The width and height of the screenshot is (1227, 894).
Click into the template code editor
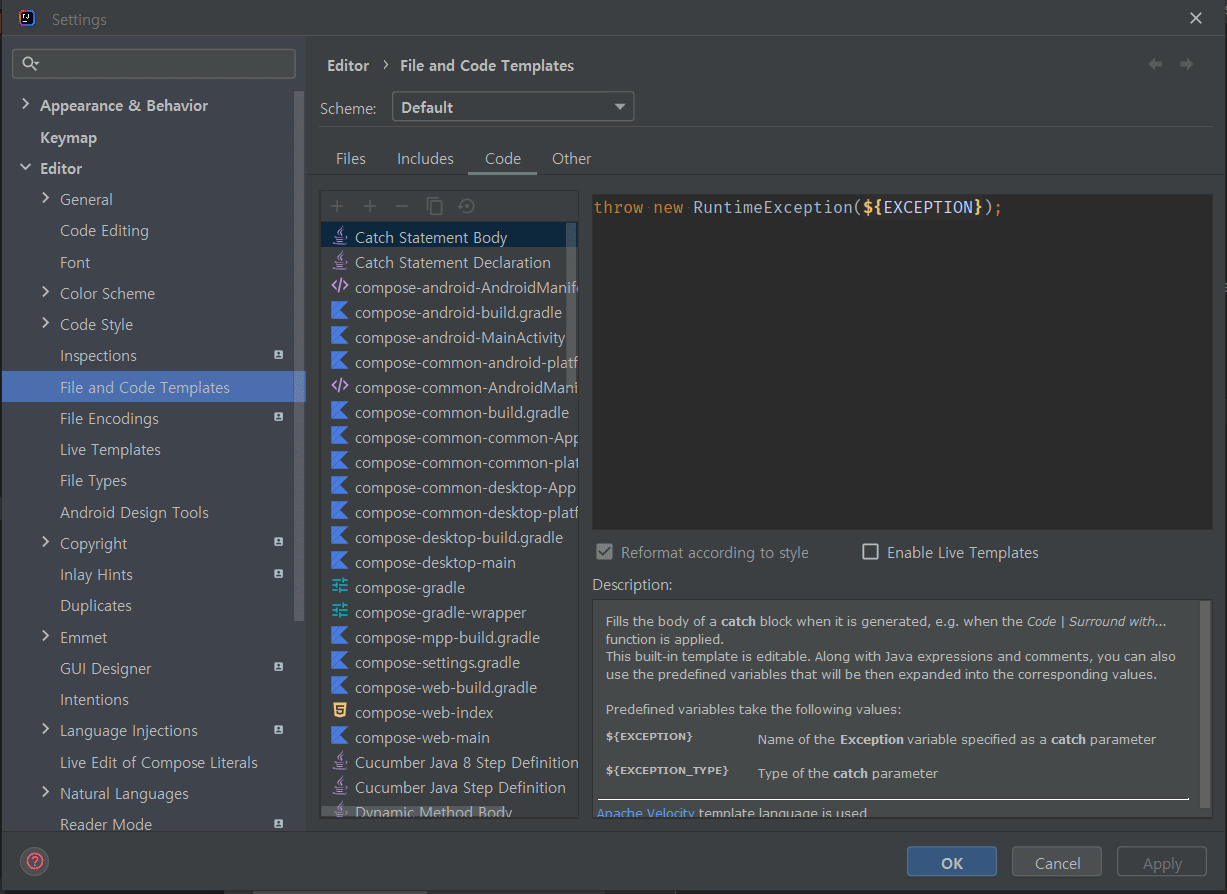point(902,362)
